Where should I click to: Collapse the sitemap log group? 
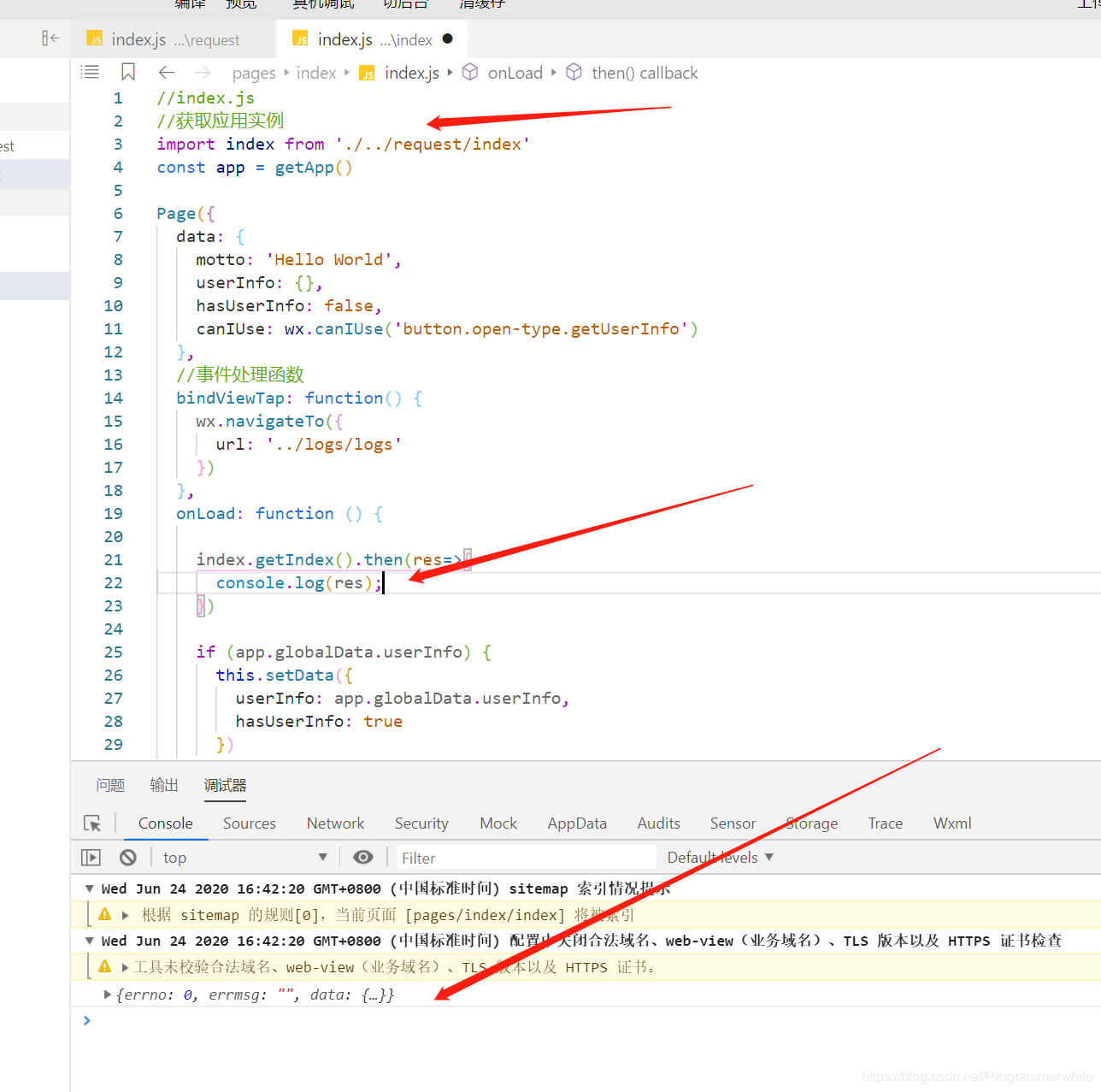pos(90,888)
